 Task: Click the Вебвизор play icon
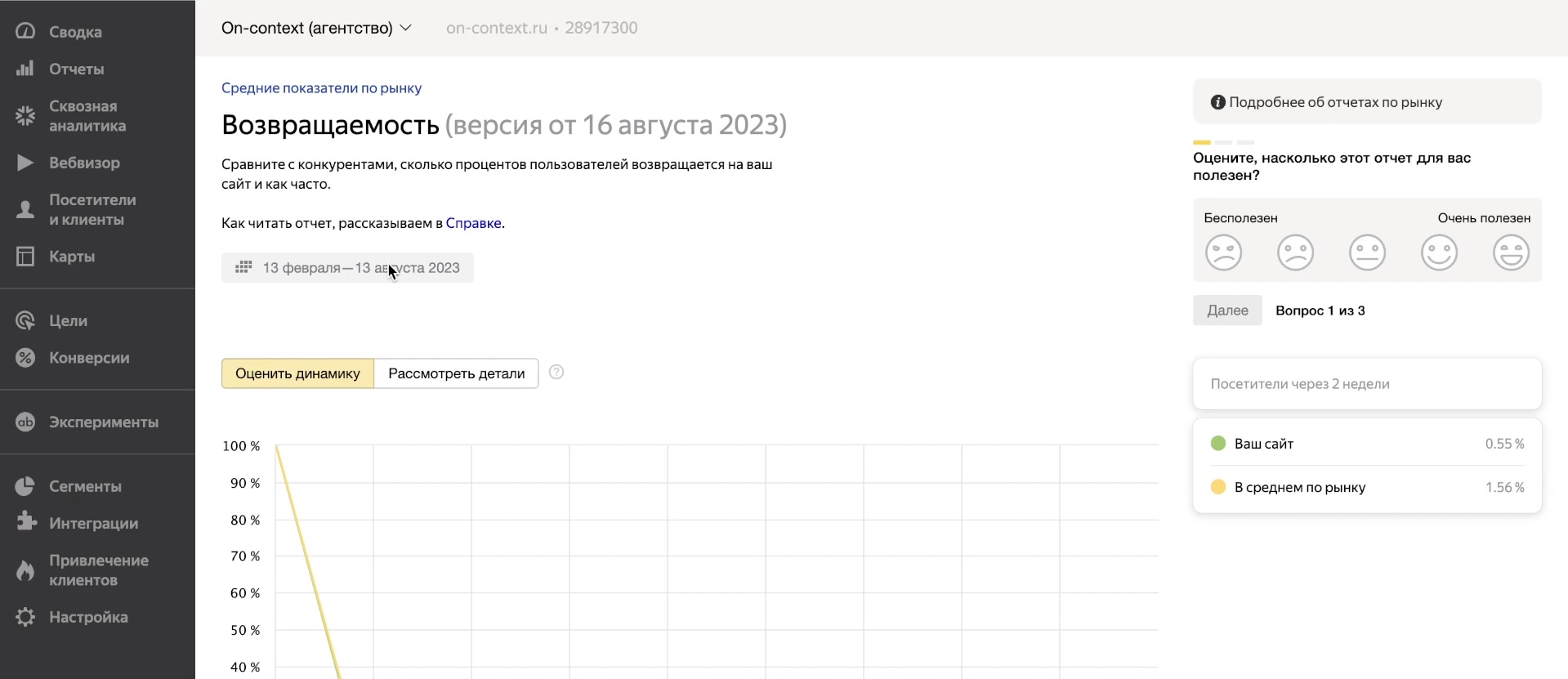coord(25,163)
